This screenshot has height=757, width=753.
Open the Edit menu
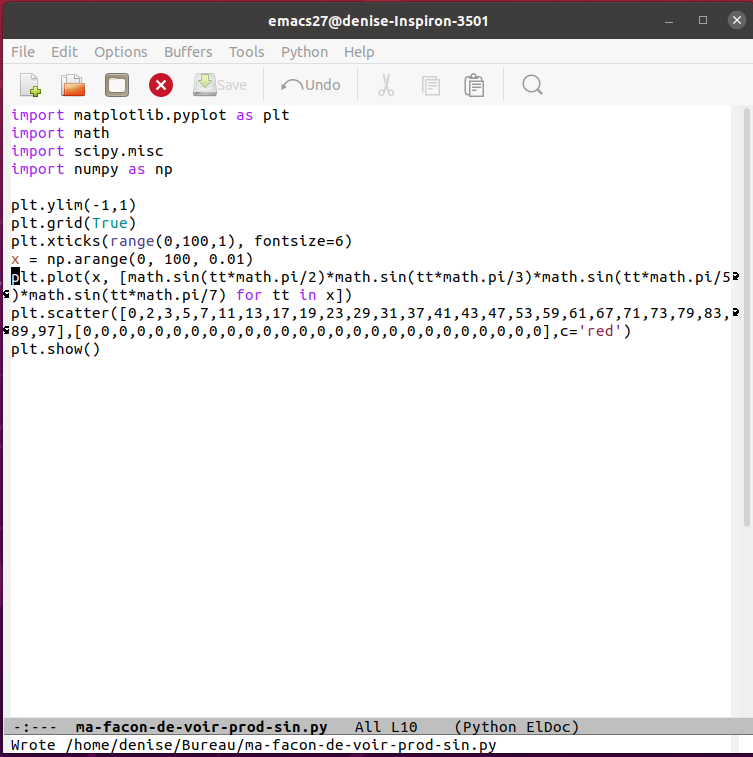point(64,52)
